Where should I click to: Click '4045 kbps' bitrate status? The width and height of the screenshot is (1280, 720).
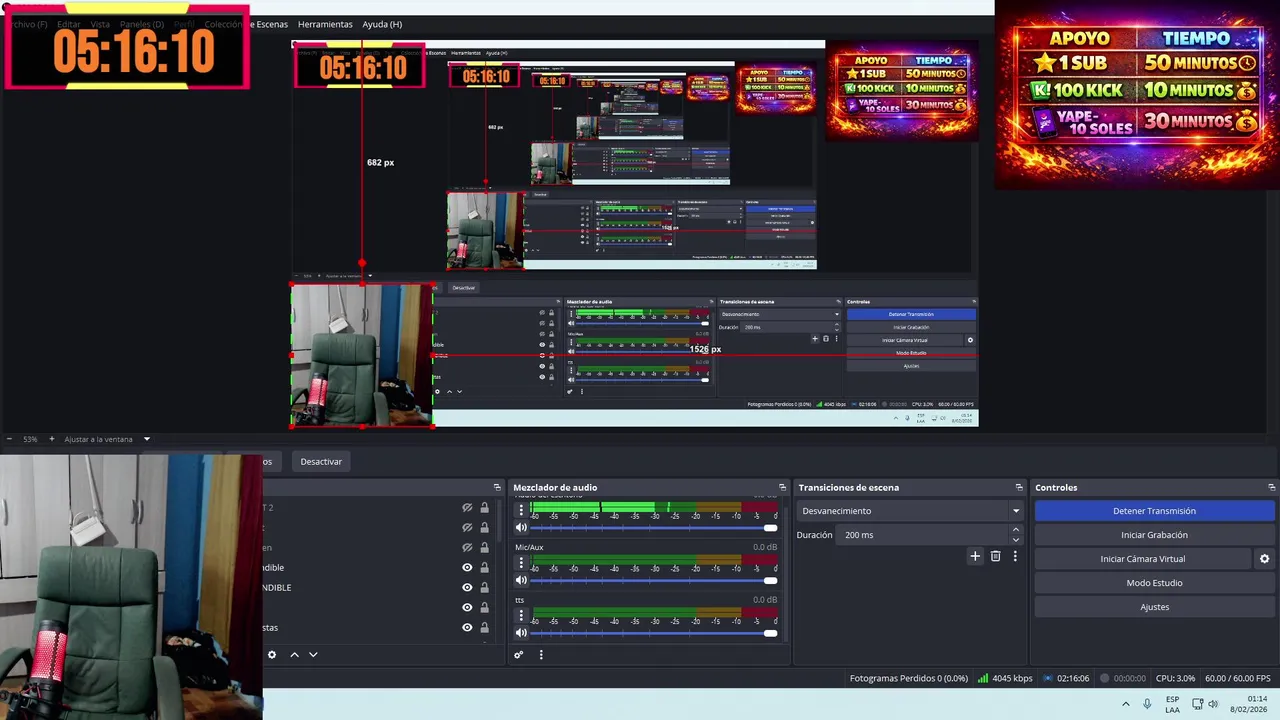(1005, 678)
